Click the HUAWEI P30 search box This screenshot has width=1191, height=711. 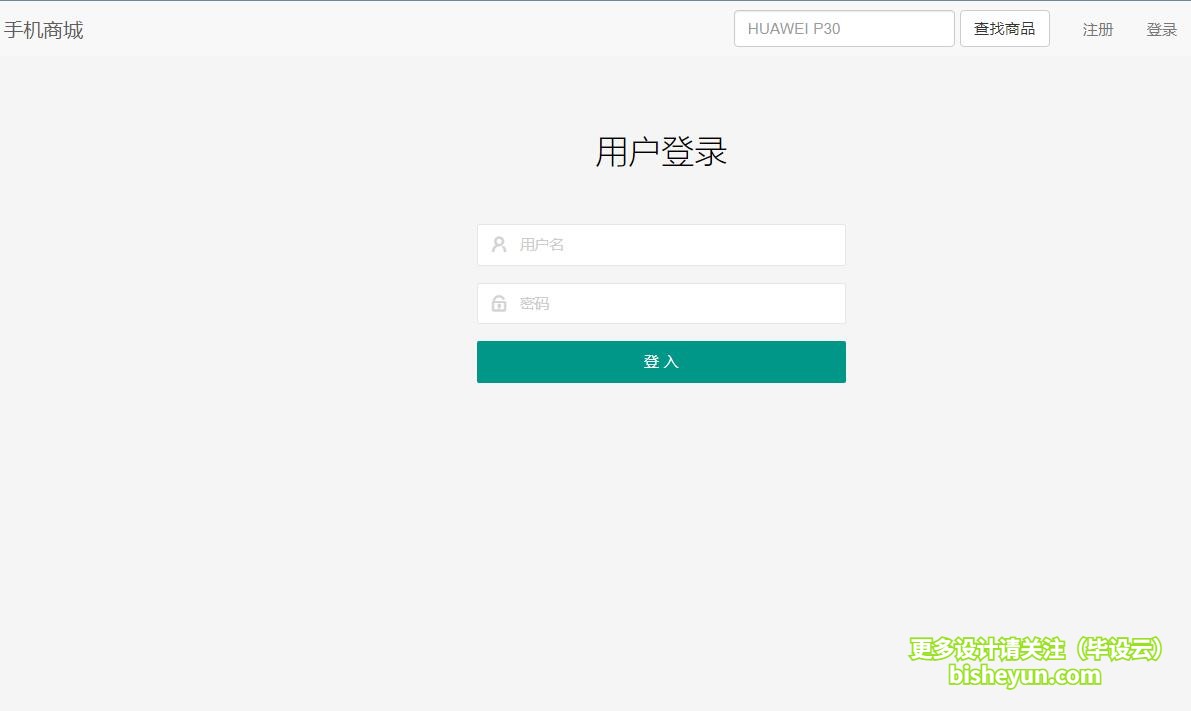pos(844,29)
